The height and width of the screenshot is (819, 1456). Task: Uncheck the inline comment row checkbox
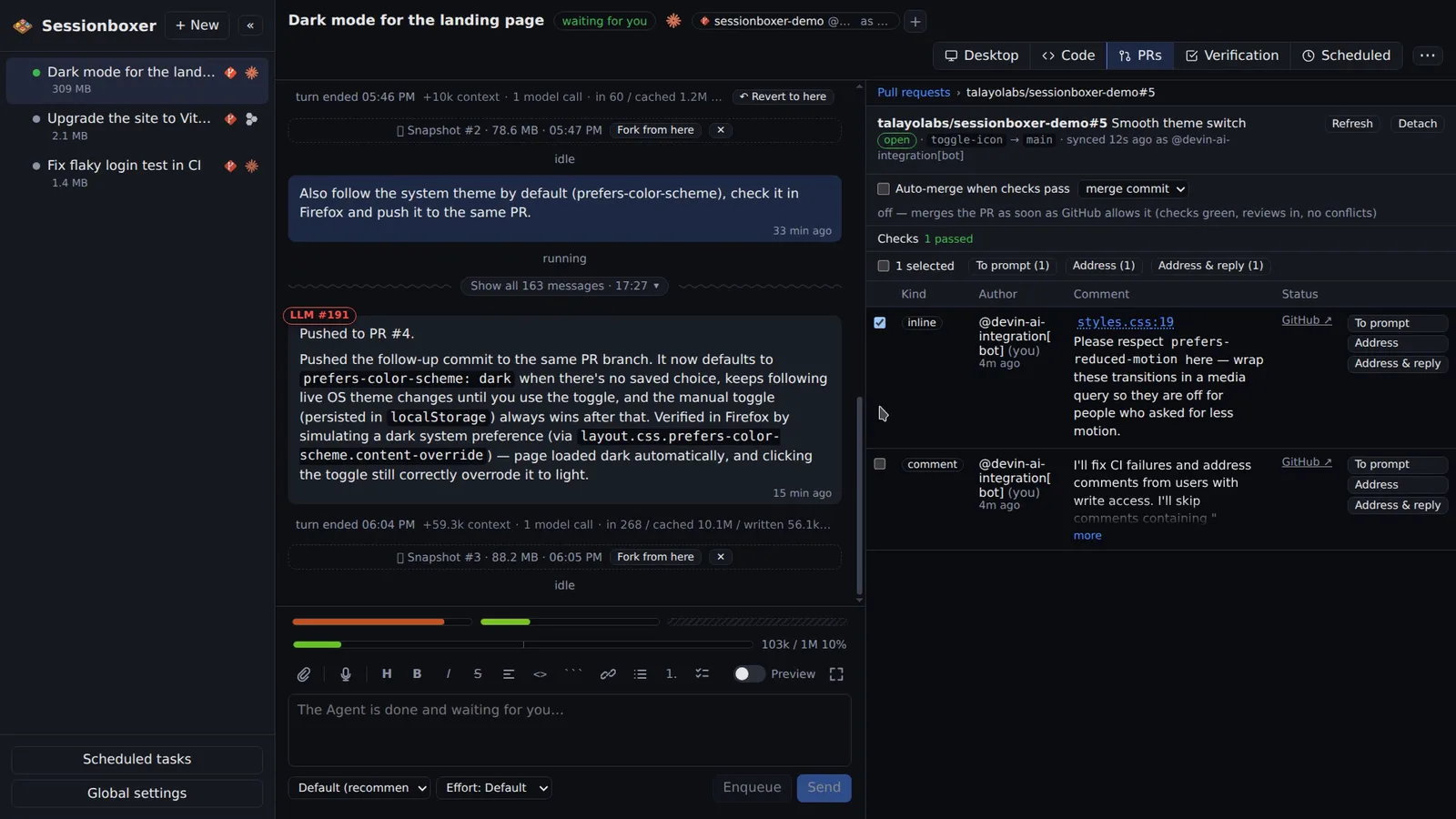(879, 322)
